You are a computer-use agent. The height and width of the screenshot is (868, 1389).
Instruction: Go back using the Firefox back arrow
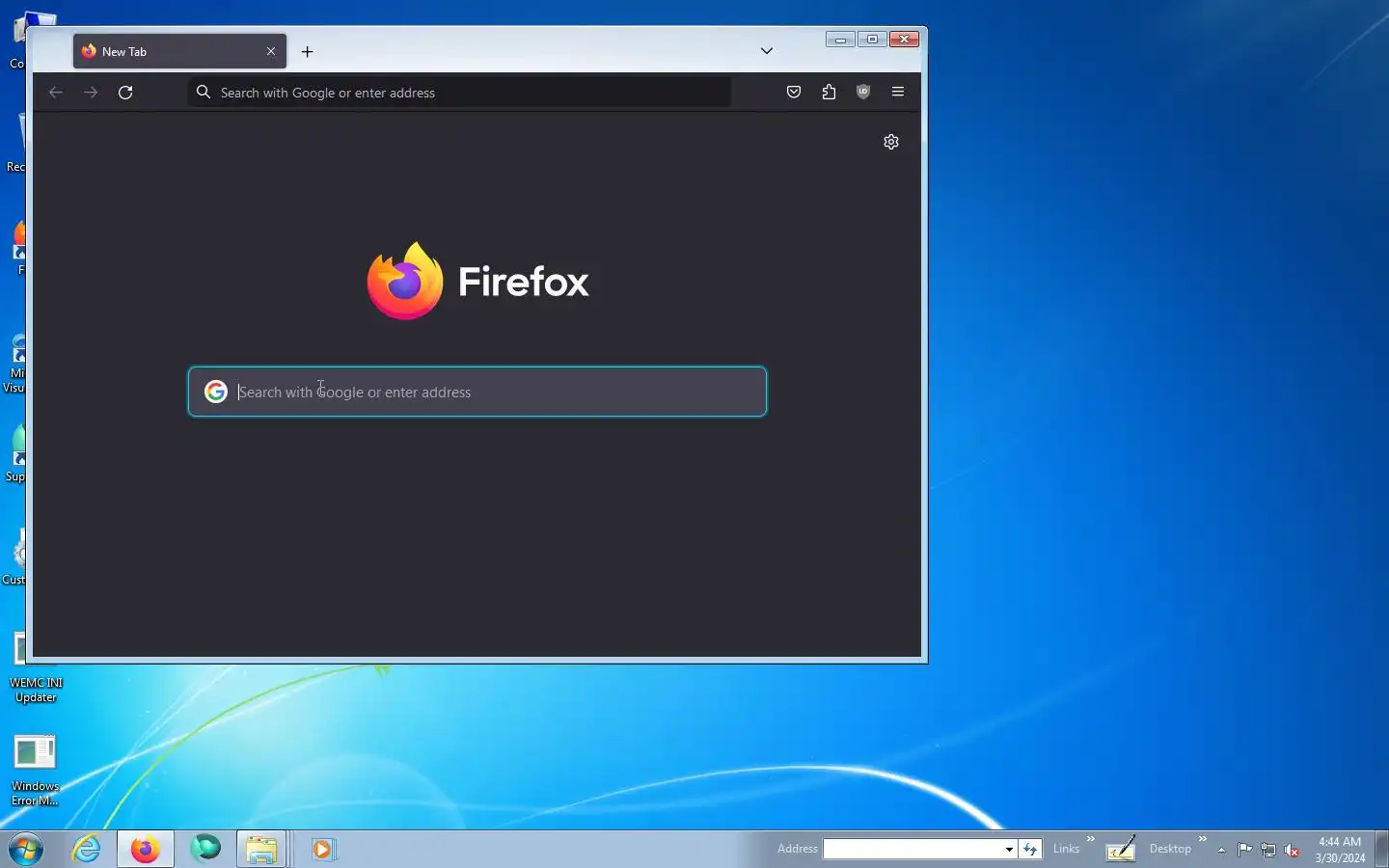point(56,93)
